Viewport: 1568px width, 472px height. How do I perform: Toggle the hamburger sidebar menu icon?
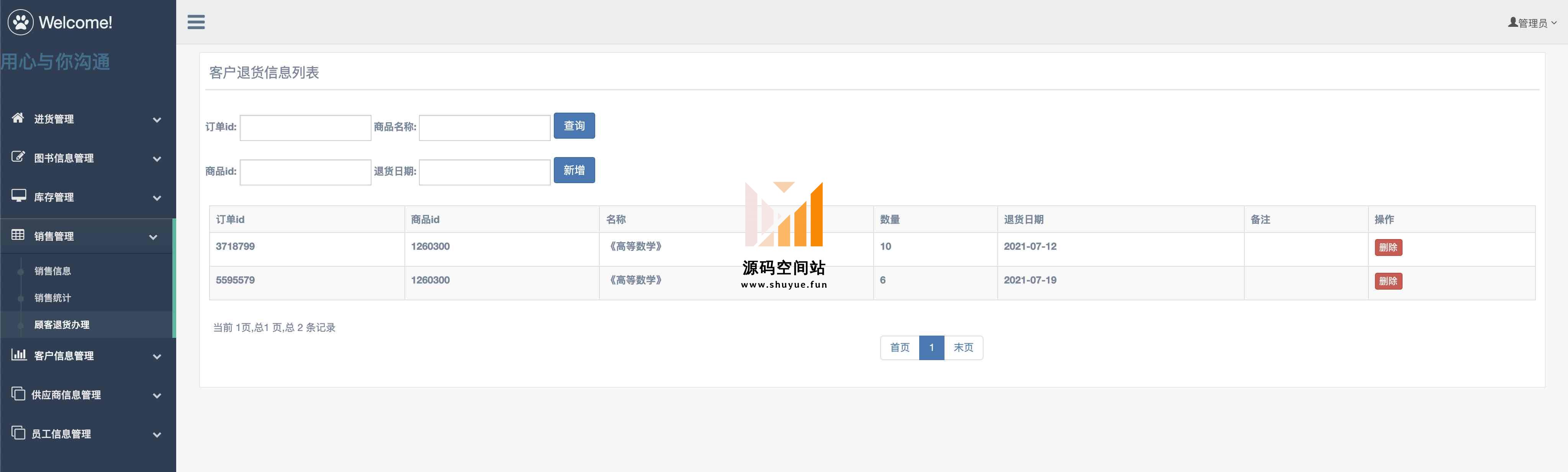(x=196, y=22)
